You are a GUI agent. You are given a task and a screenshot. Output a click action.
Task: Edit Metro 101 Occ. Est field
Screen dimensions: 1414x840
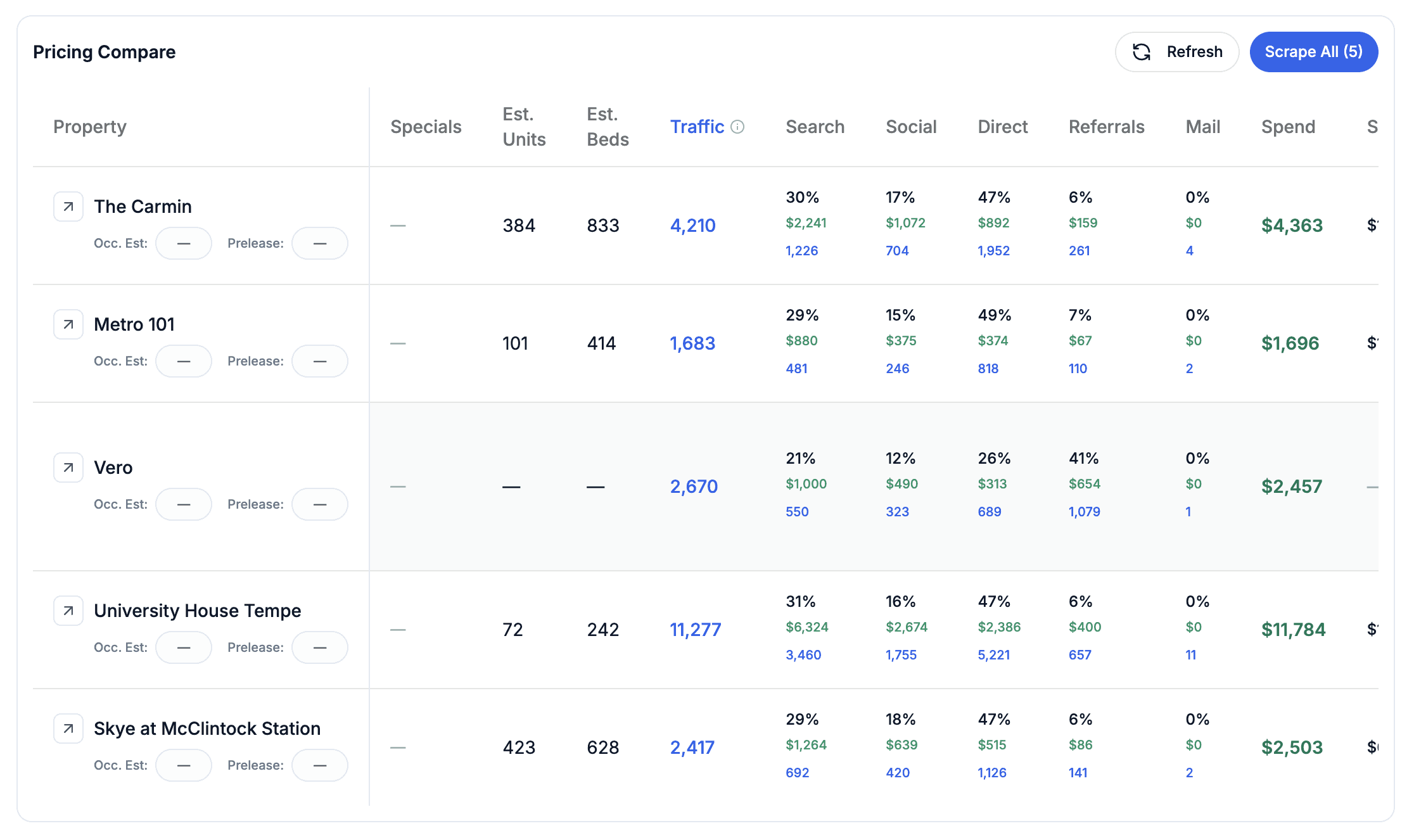(184, 361)
